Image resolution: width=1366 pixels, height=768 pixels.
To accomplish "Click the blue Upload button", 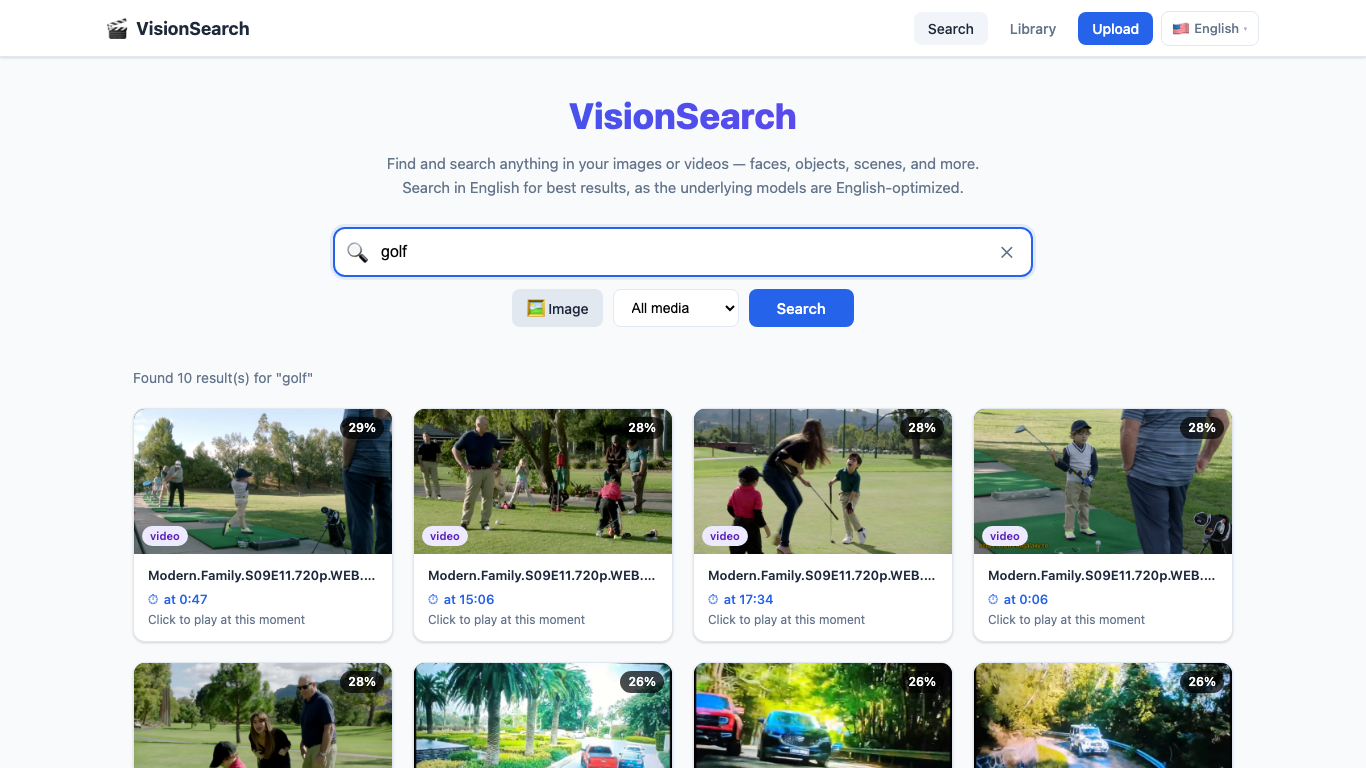I will (x=1114, y=28).
